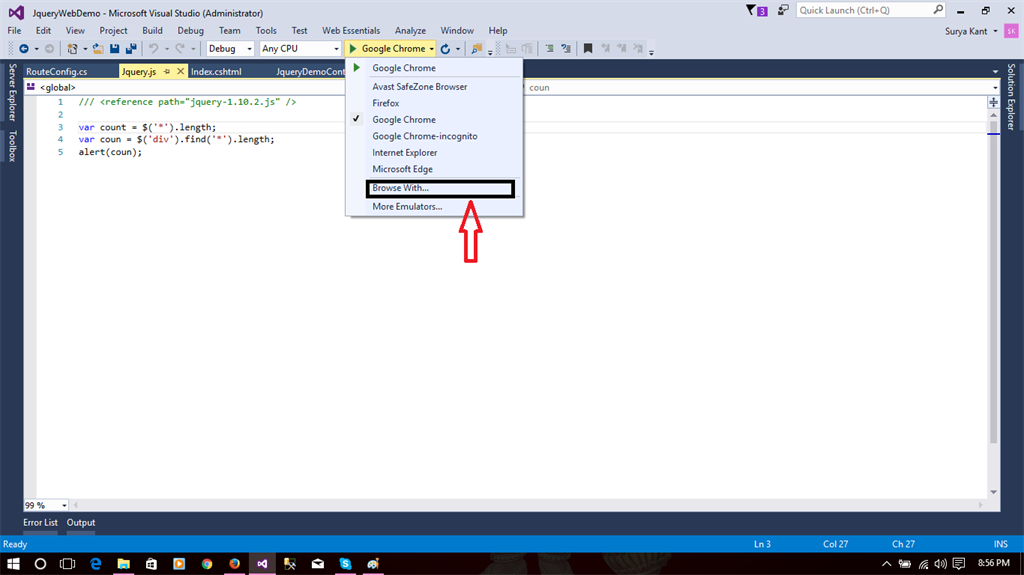Open the Debug configuration dropdown

point(230,48)
